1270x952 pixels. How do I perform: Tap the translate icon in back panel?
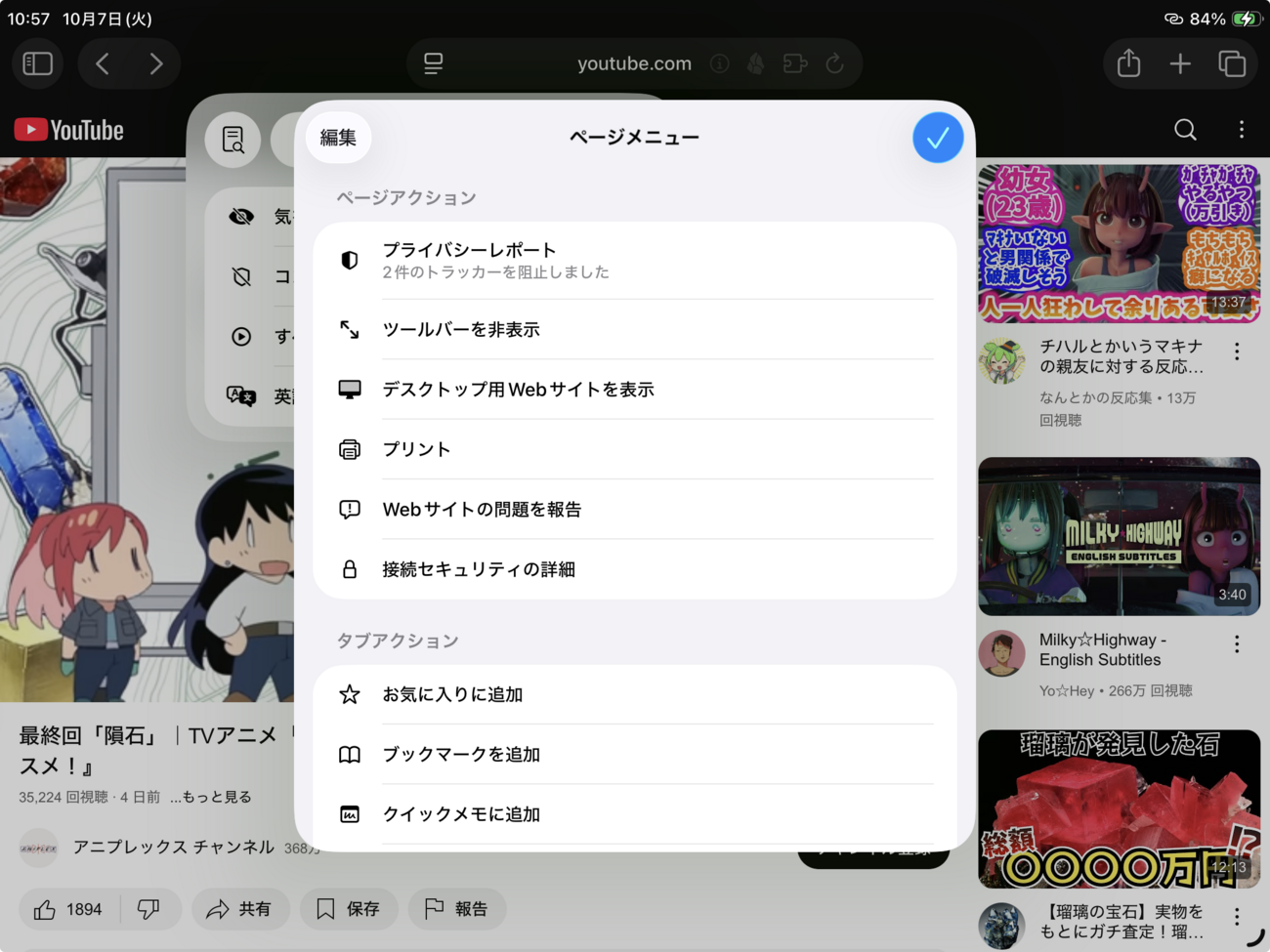pyautogui.click(x=241, y=396)
